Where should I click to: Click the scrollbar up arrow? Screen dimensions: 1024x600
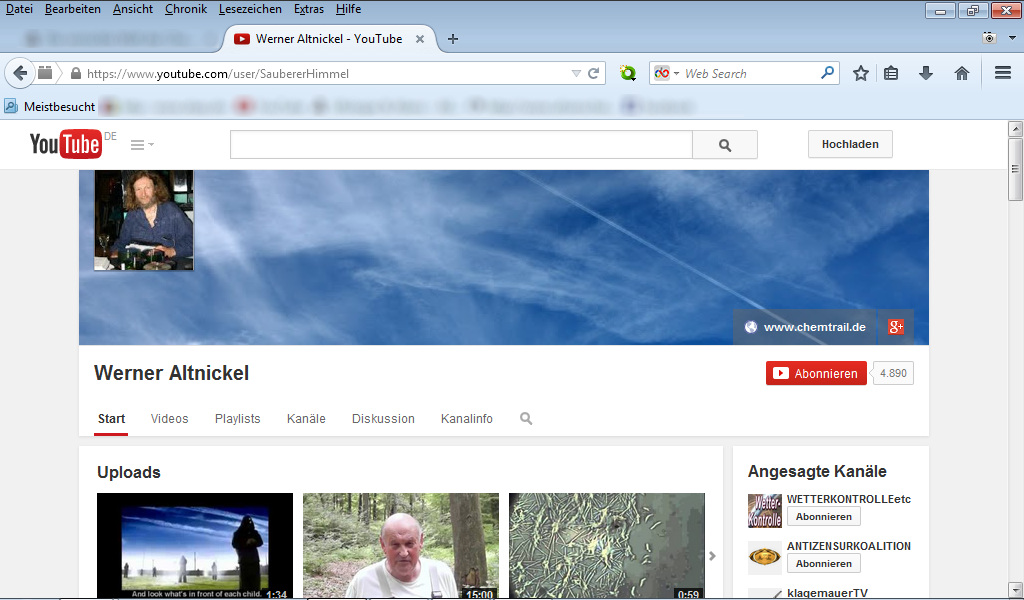tap(1015, 129)
